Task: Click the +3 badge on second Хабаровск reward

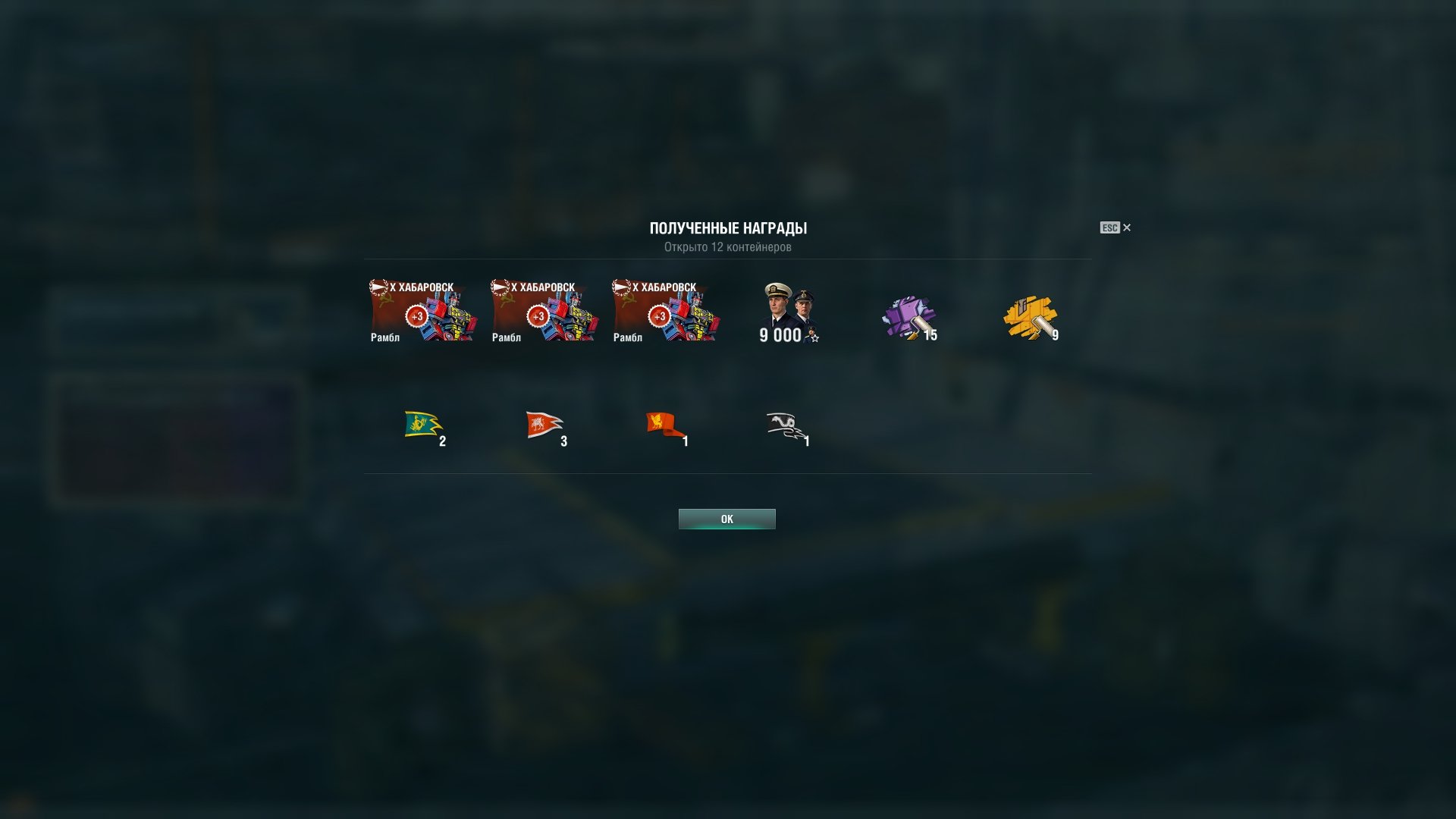Action: click(538, 316)
